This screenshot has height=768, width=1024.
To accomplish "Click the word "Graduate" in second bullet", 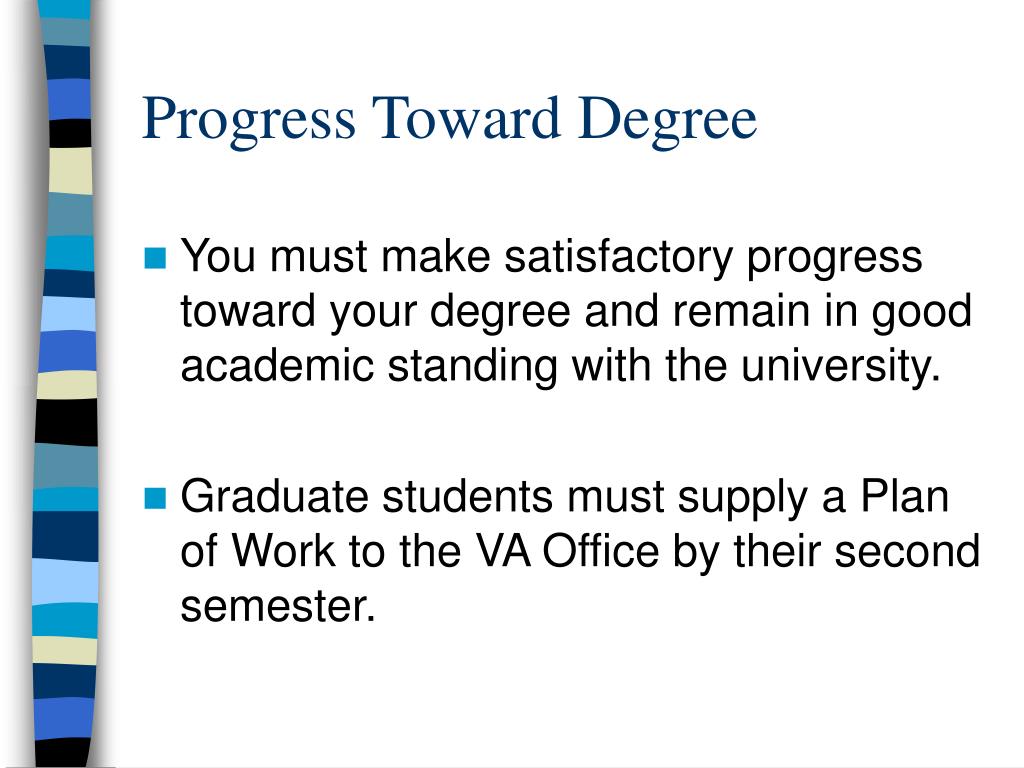I will point(274,496).
